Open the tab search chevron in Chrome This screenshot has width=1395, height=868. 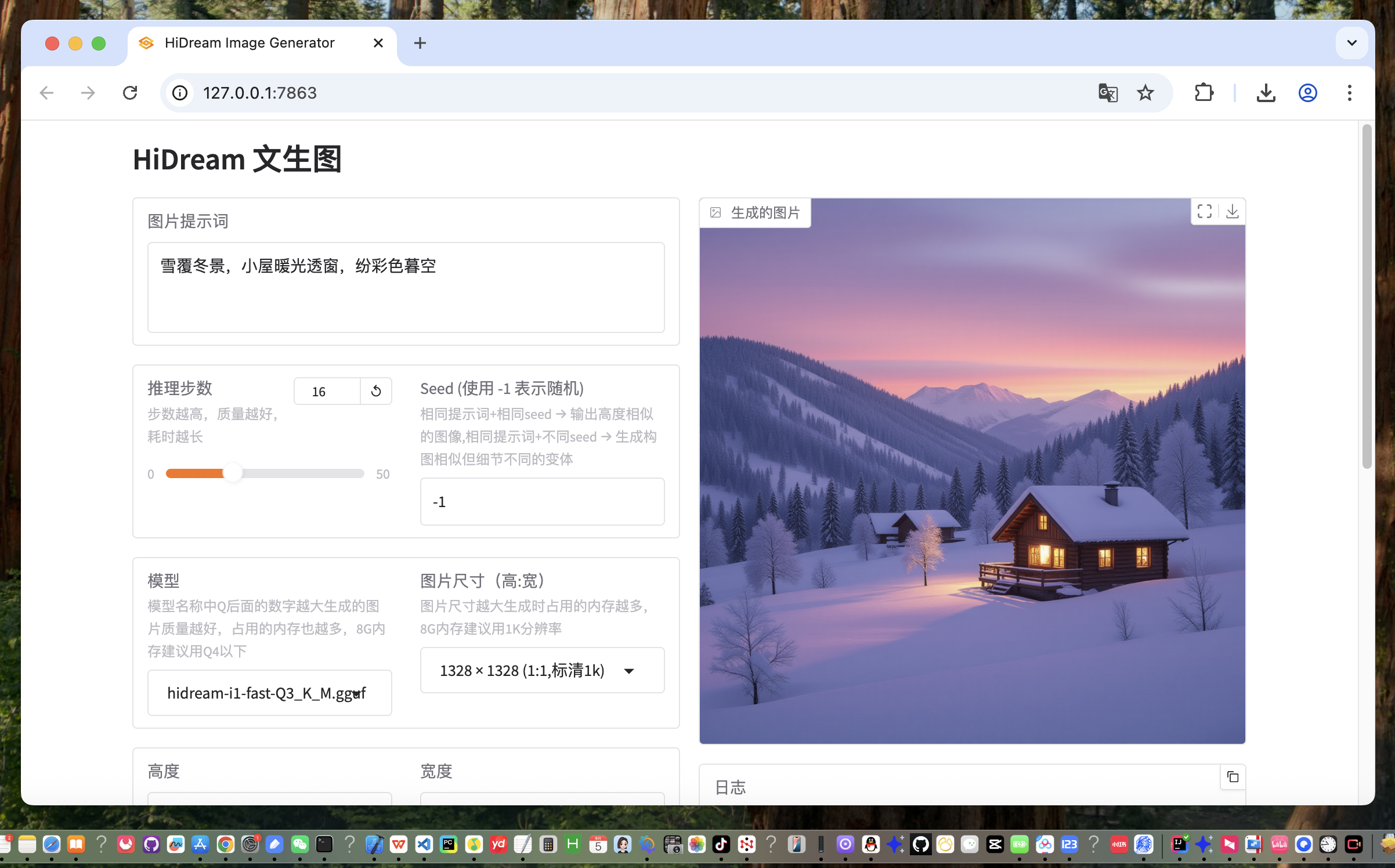pyautogui.click(x=1351, y=43)
